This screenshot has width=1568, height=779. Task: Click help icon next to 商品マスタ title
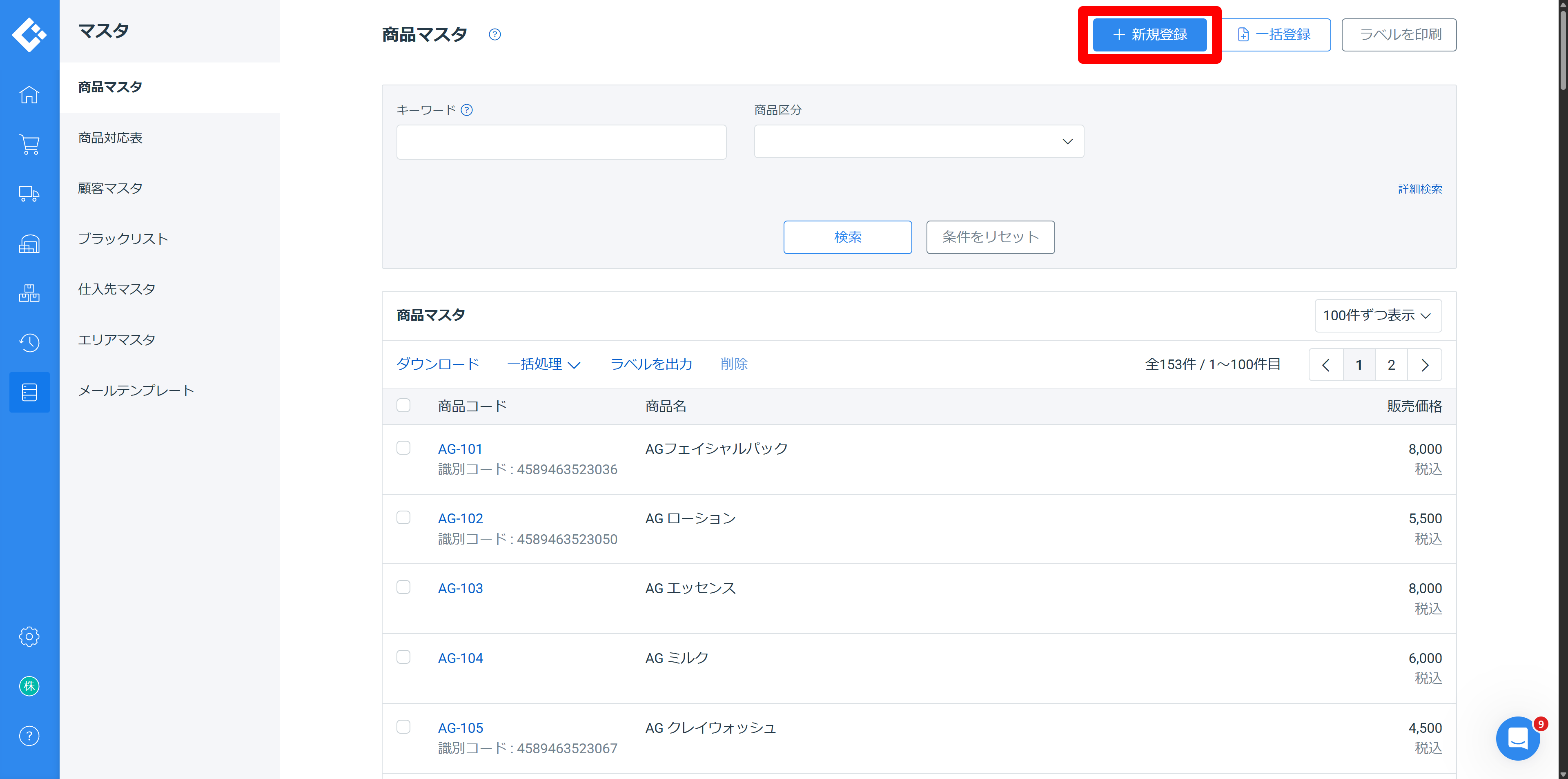[x=495, y=35]
